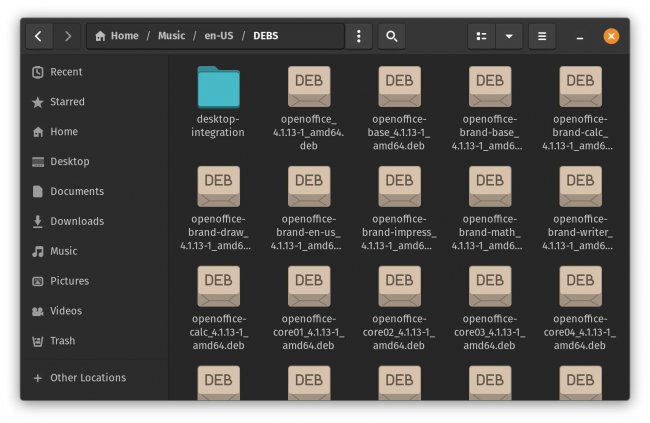Select Home in the path bar
The image size is (650, 423).
click(117, 36)
